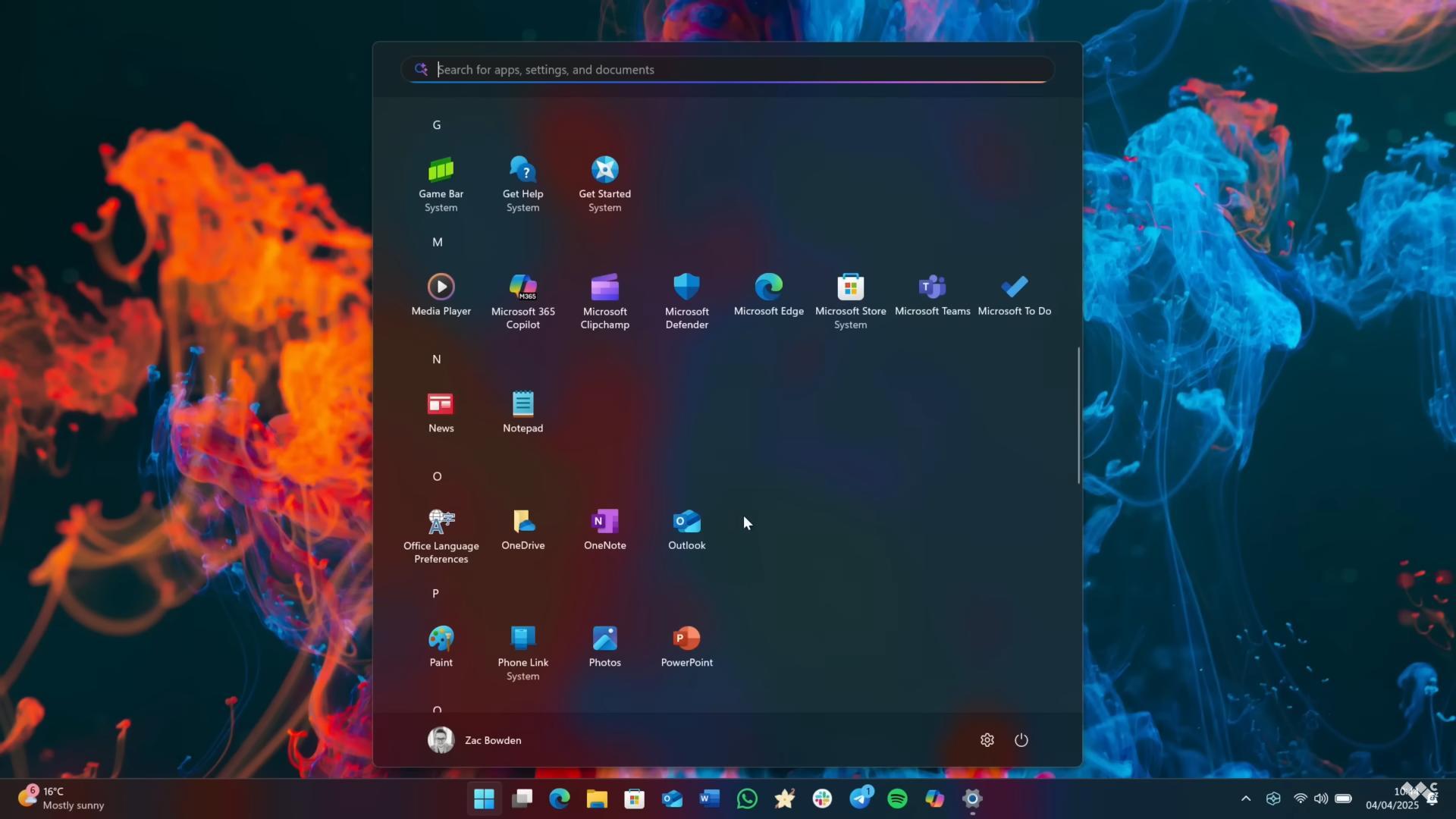Screen dimensions: 1456x819
Task: Launch OneDrive
Action: [522, 529]
